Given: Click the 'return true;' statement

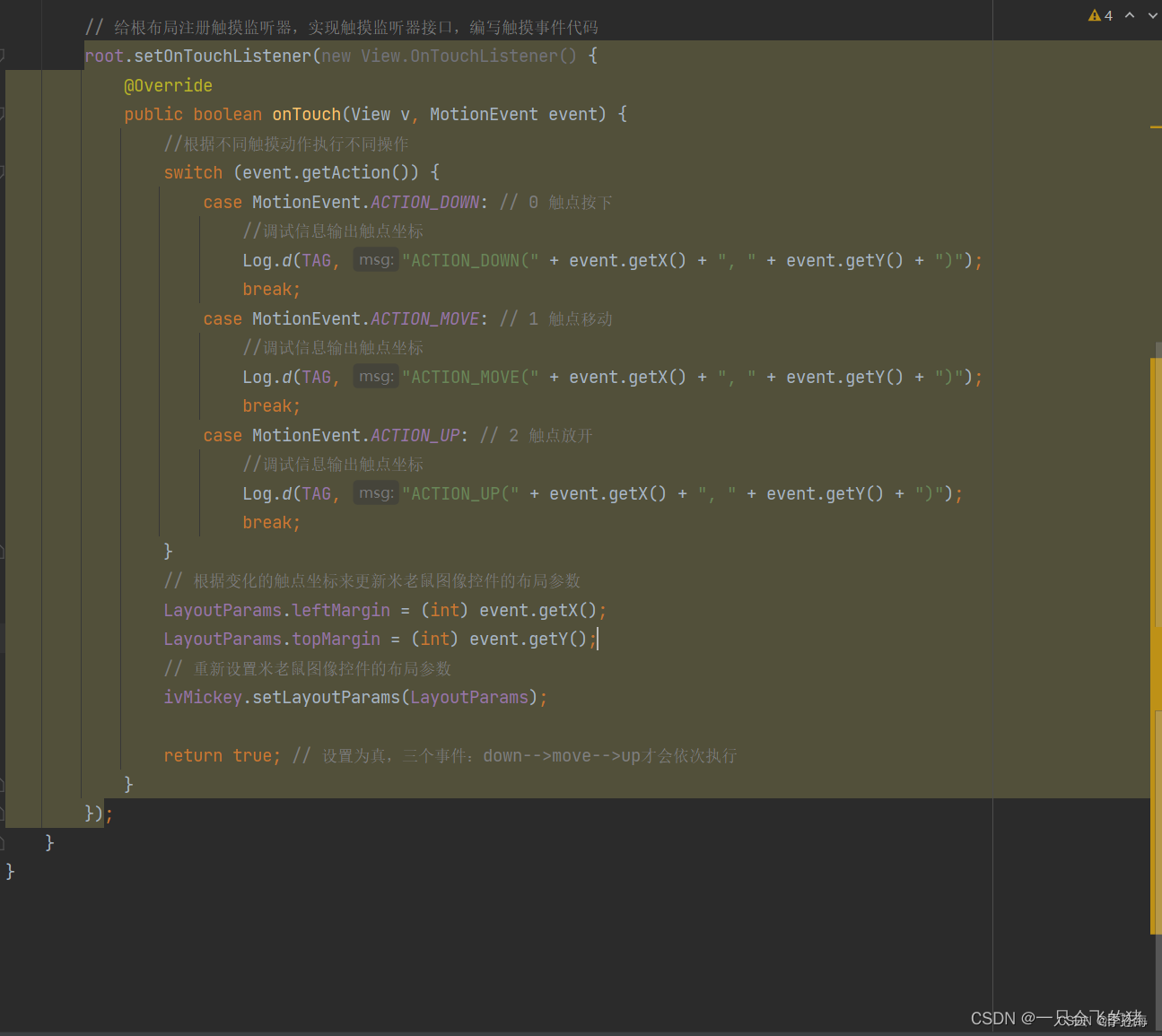Looking at the screenshot, I should pos(223,756).
